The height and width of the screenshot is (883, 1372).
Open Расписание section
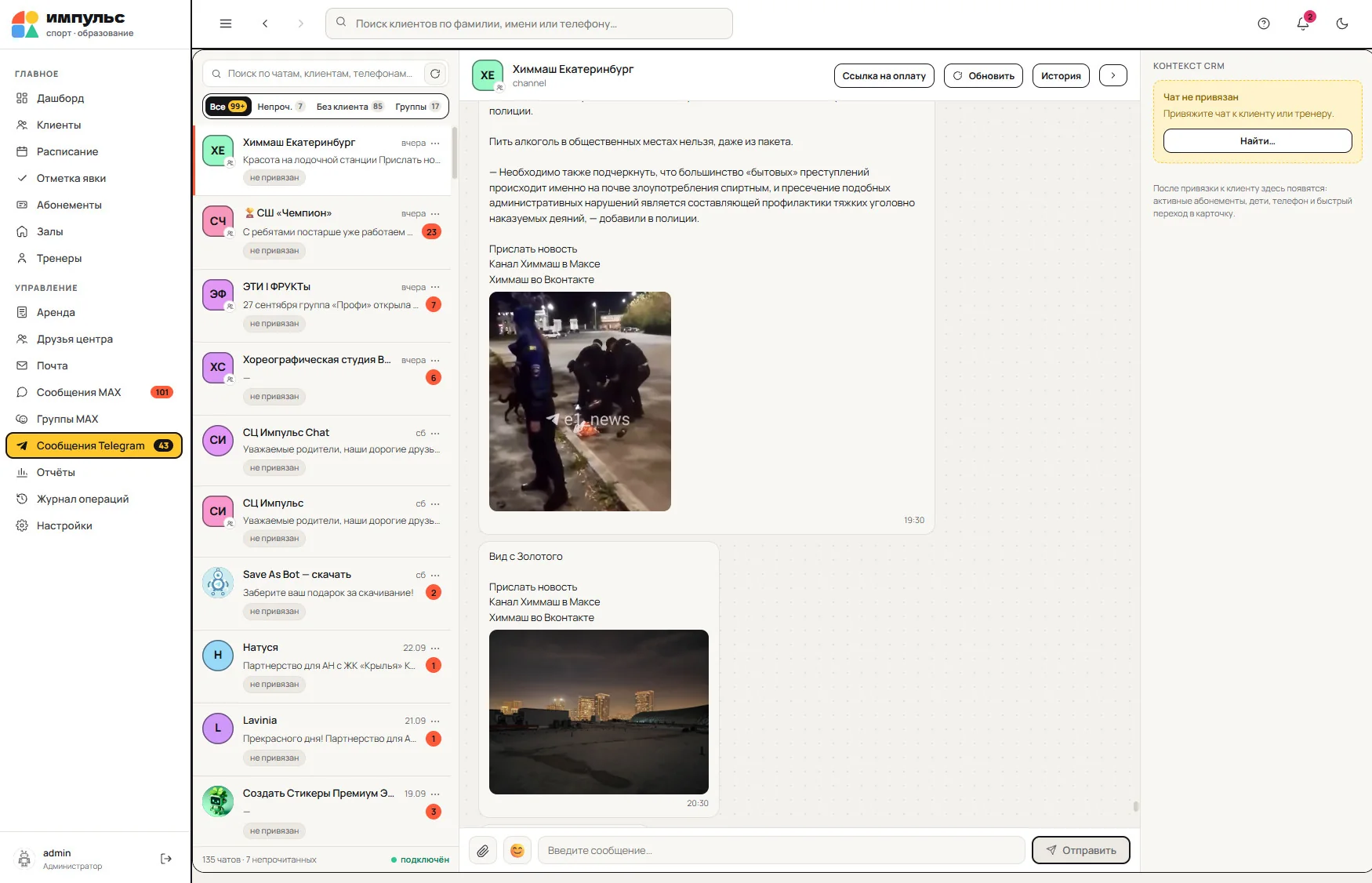point(94,151)
